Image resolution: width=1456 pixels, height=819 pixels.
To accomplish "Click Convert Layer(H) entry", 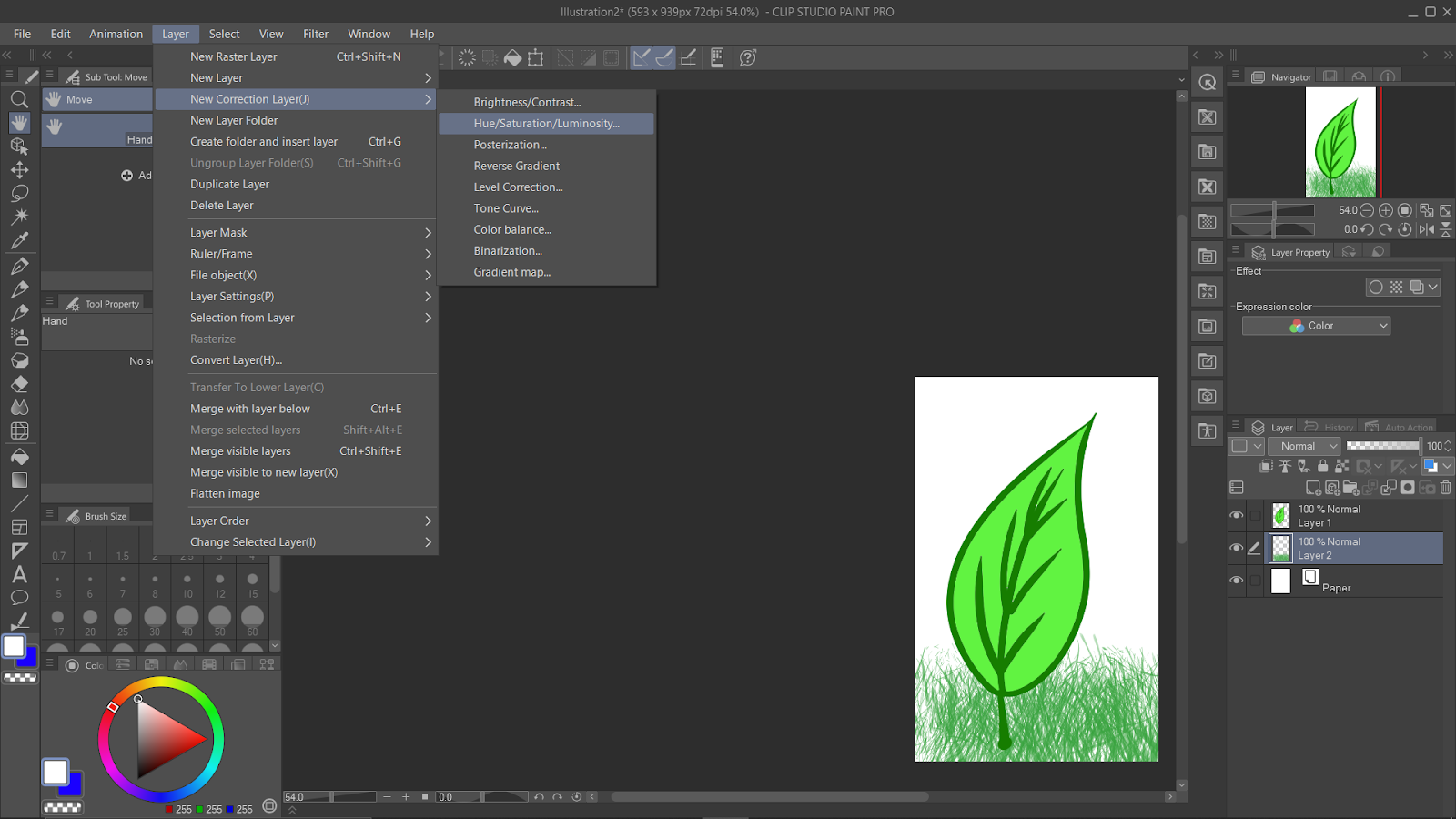I will (x=296, y=360).
